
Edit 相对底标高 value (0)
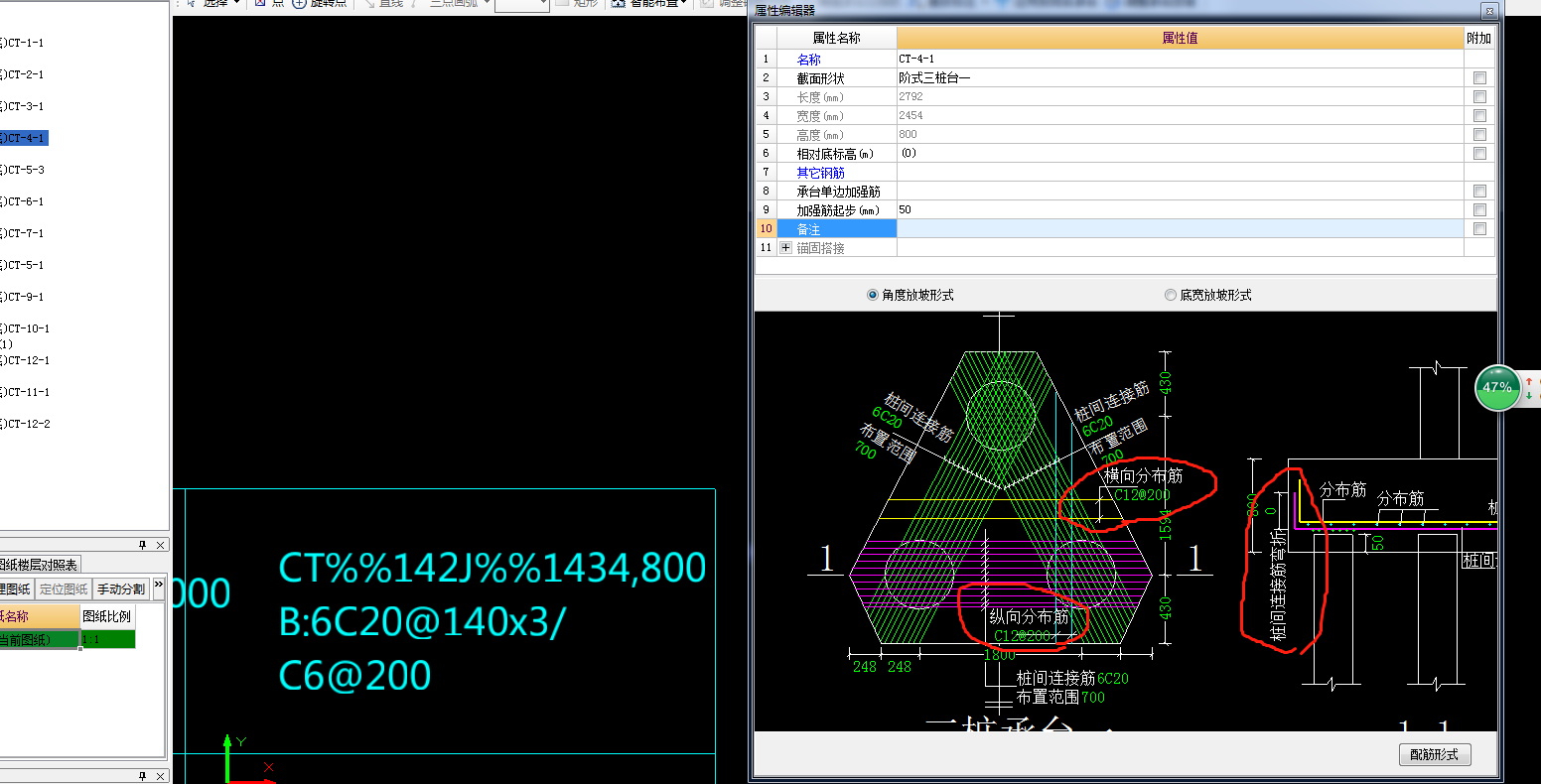[x=1180, y=153]
